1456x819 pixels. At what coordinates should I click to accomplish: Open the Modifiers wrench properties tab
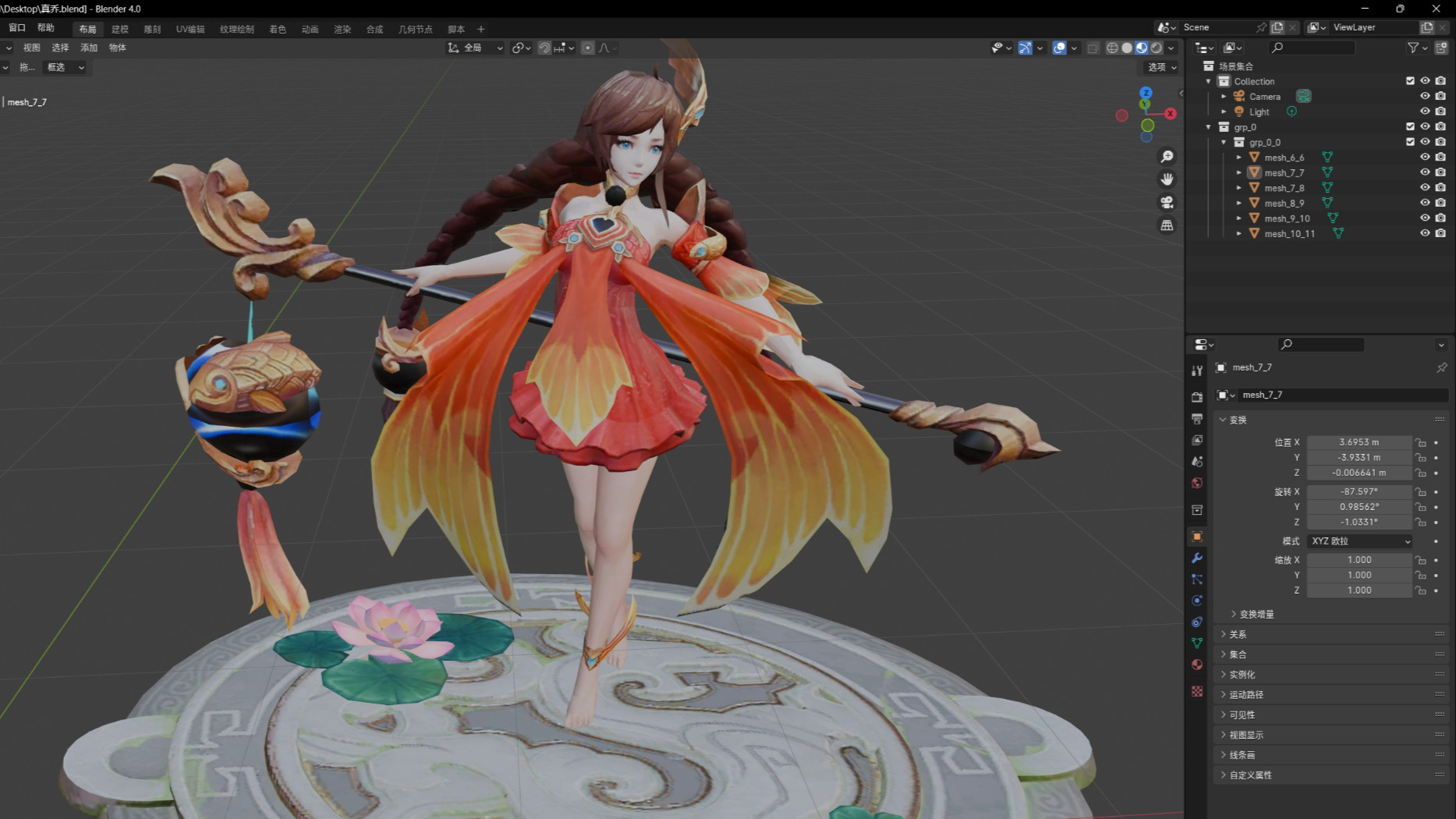coord(1197,558)
